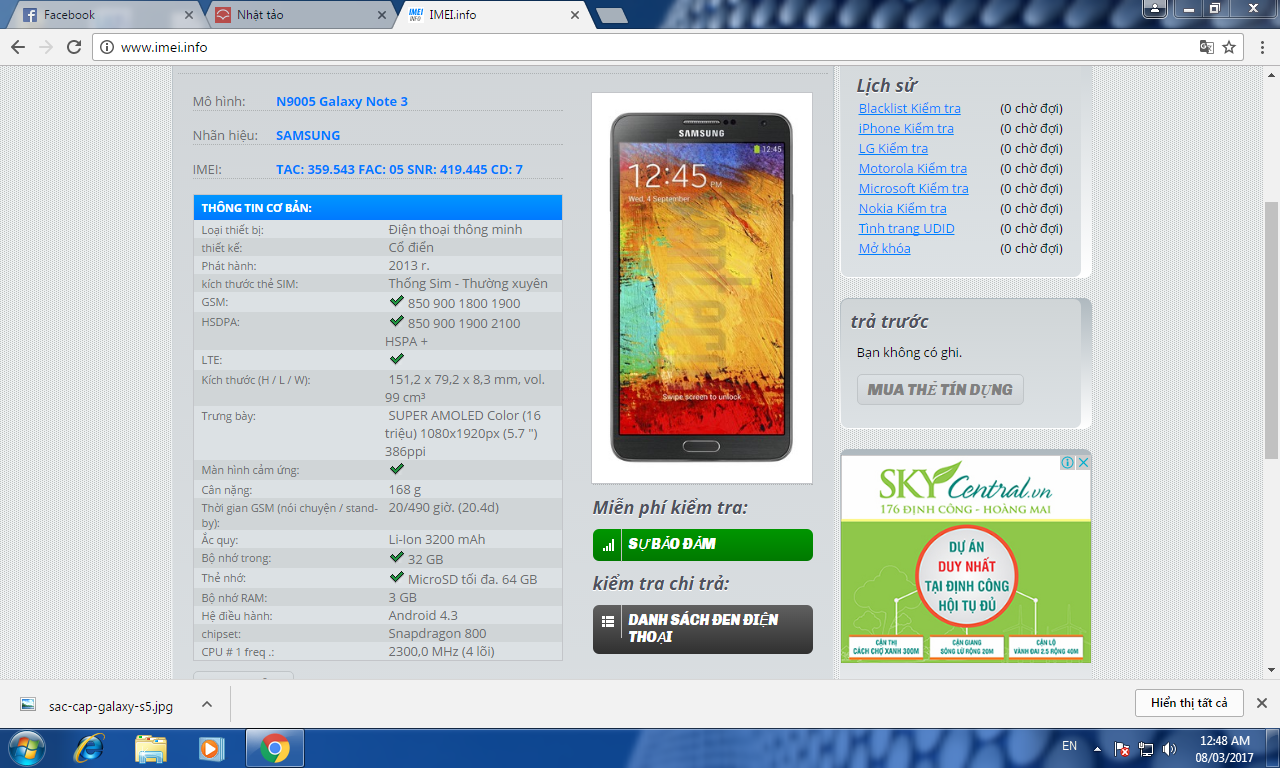
Task: Show hidden system tray icons
Action: tap(1098, 749)
